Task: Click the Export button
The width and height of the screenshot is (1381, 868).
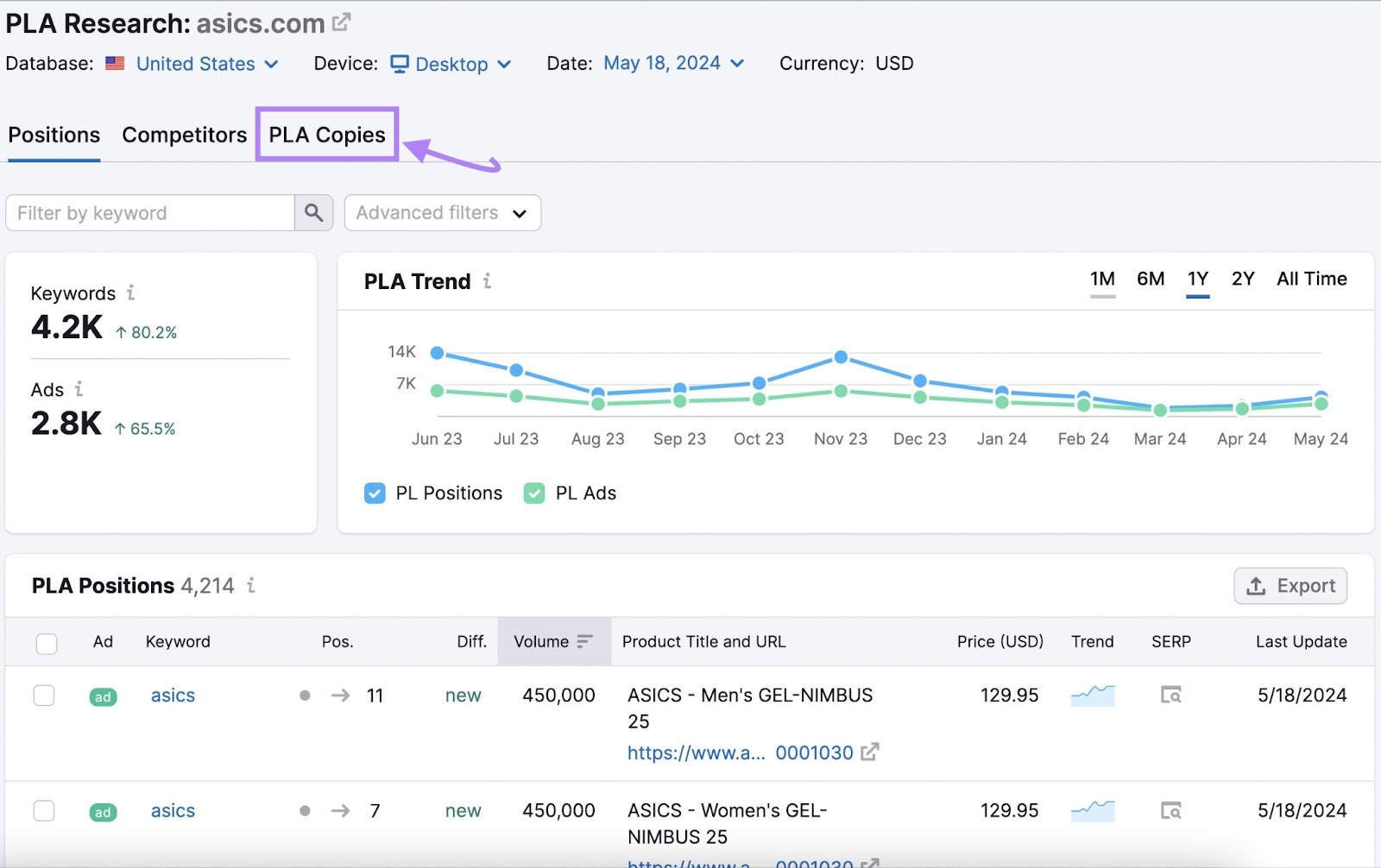Action: point(1290,586)
